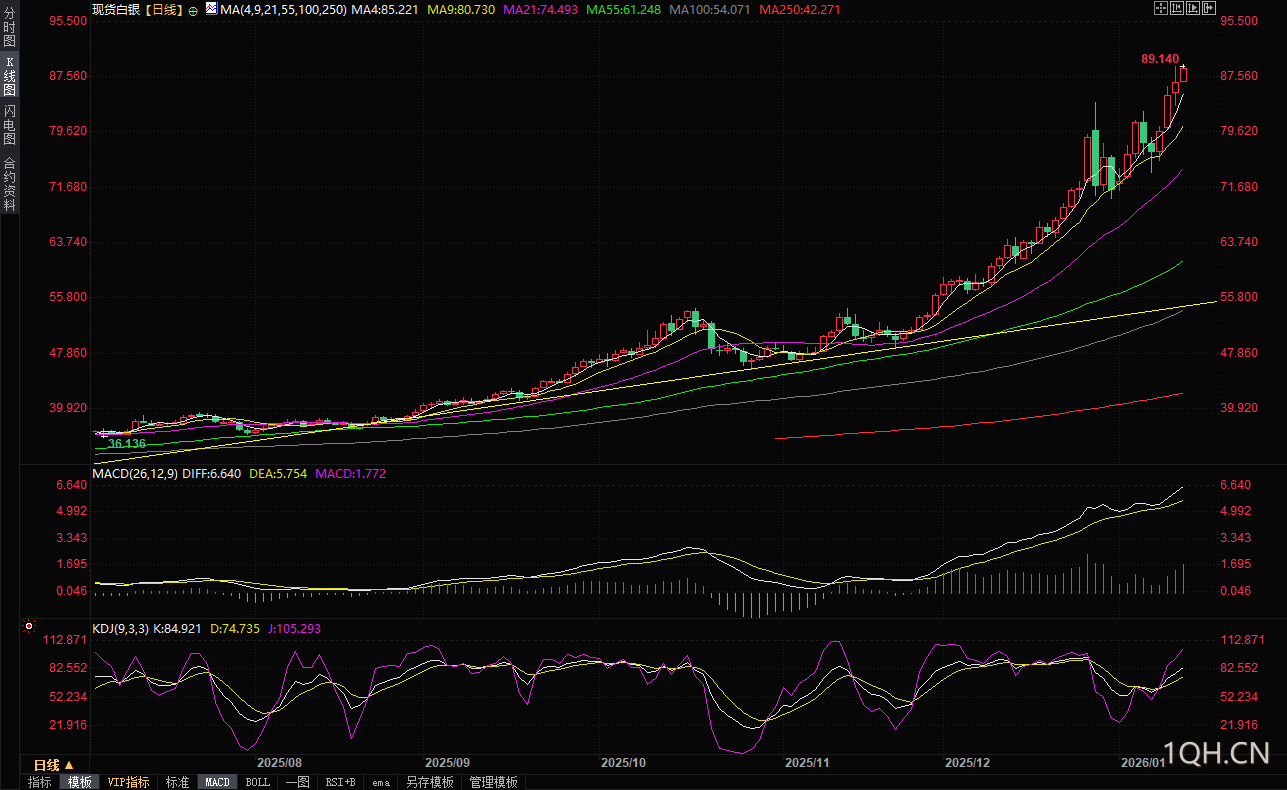Expand the 日线 period selector at bottom

pos(54,764)
